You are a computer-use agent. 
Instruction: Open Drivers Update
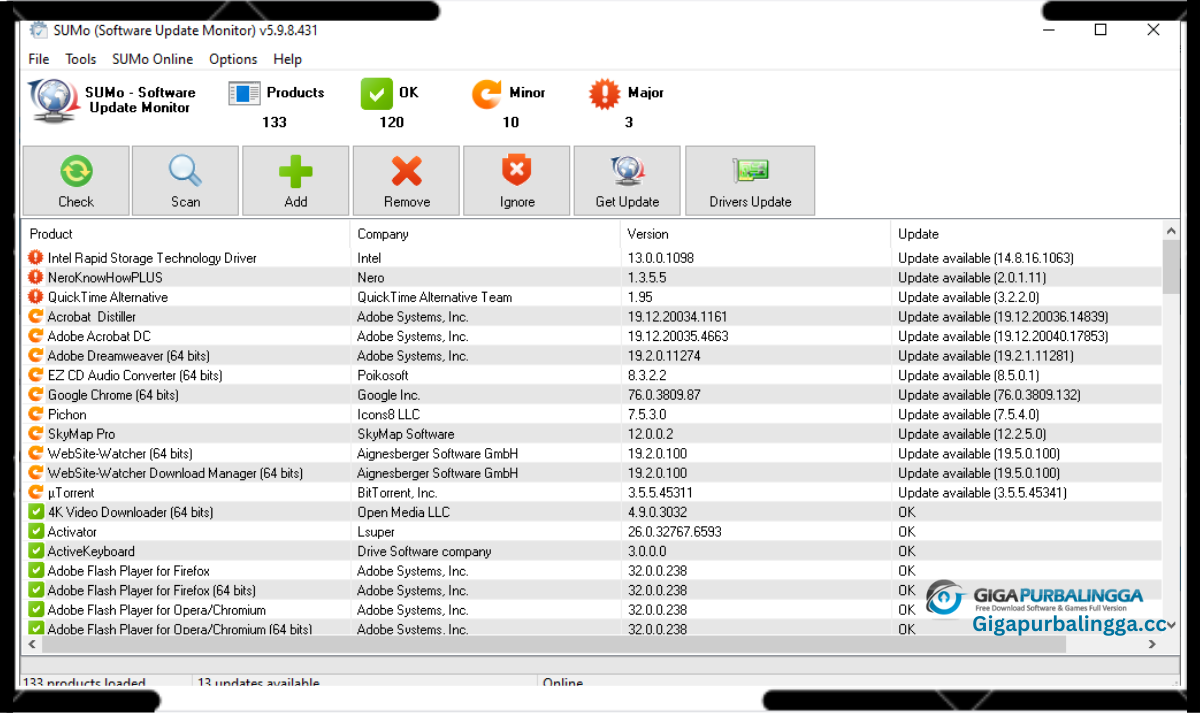[750, 181]
